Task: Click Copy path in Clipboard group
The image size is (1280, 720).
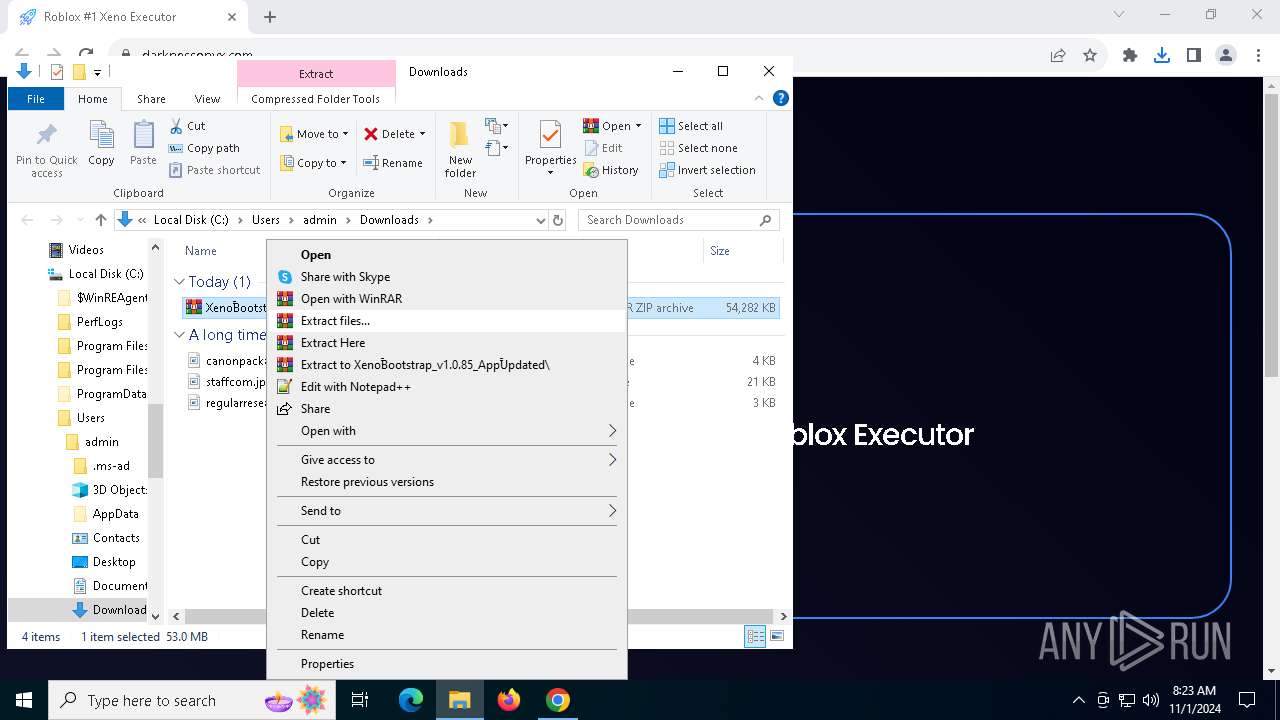Action: click(204, 148)
